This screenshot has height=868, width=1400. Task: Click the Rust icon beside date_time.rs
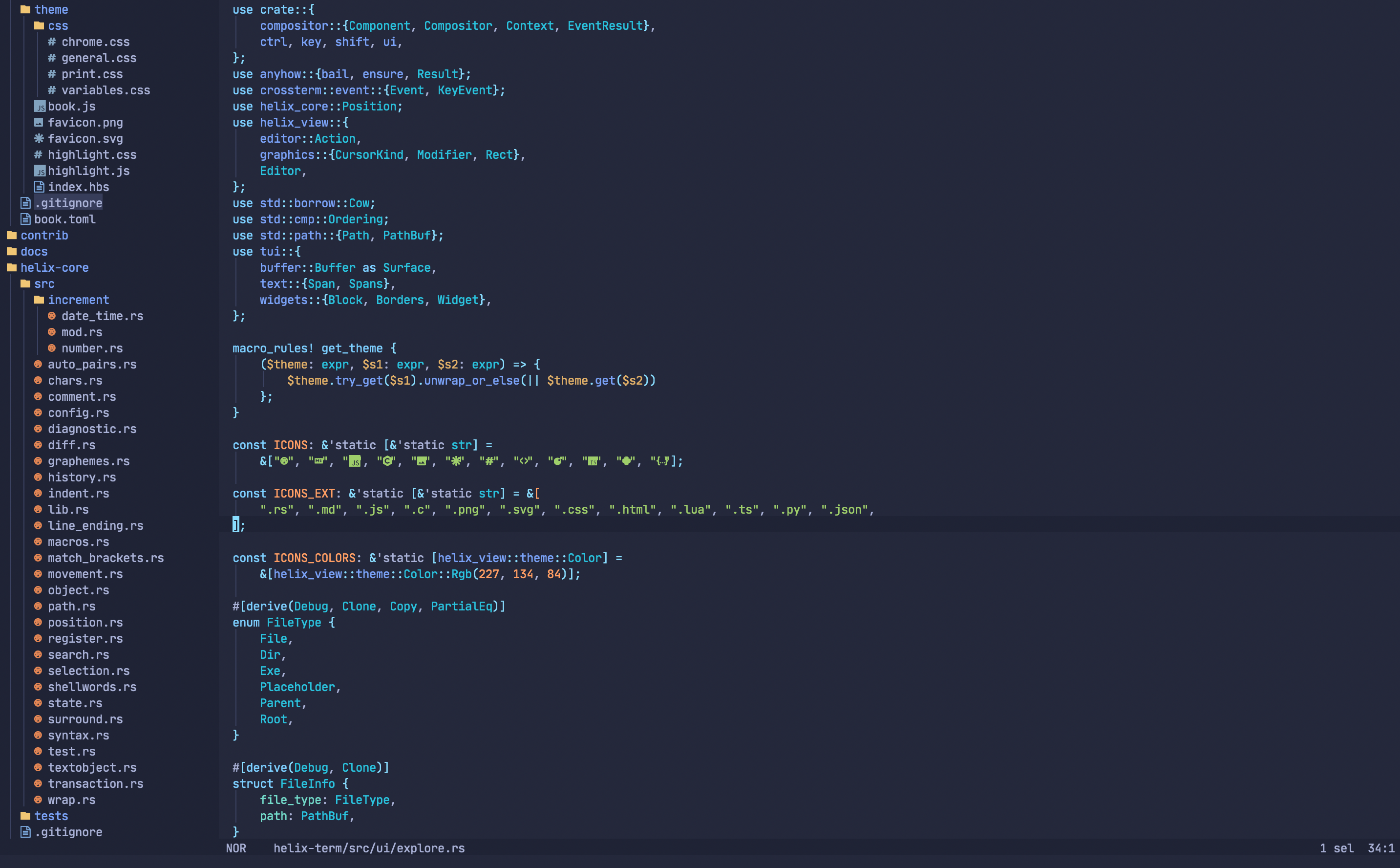pyautogui.click(x=52, y=316)
